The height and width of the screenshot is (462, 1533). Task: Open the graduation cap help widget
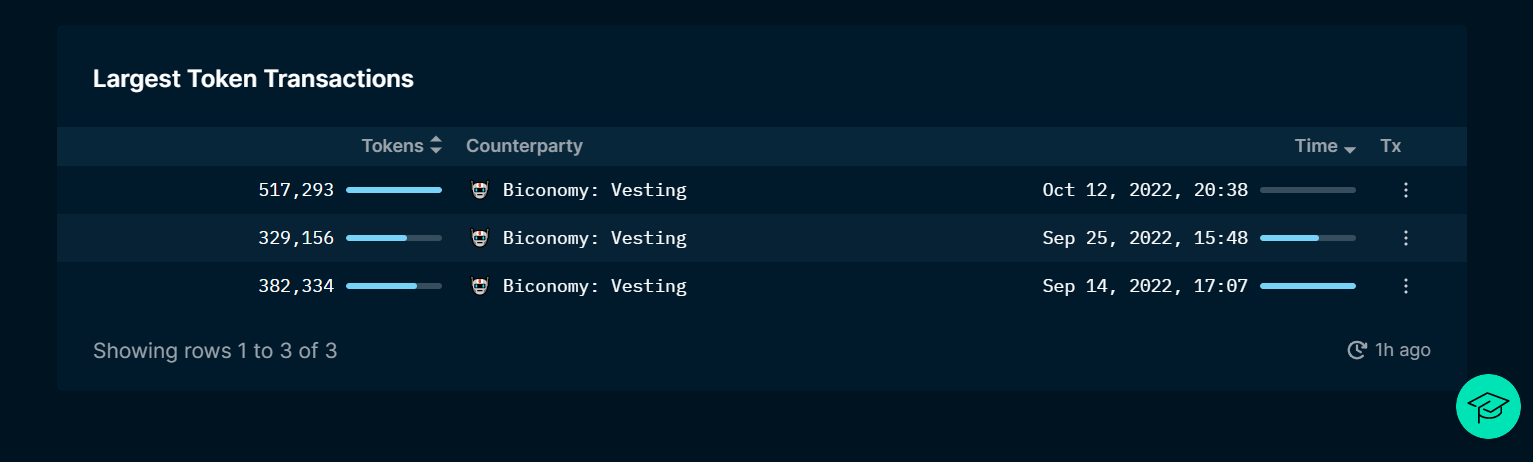coord(1488,406)
